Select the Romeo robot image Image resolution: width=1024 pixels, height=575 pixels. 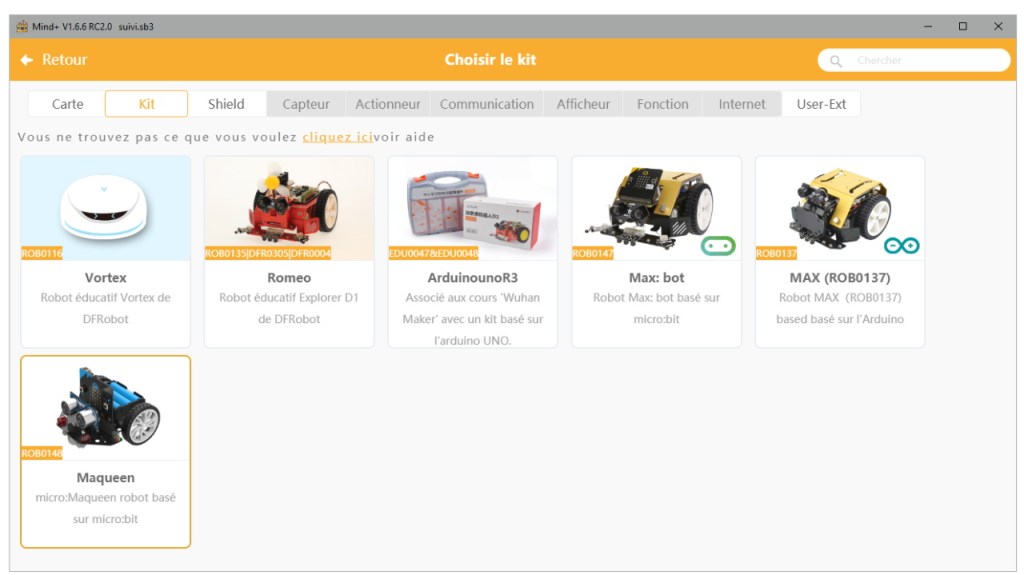point(289,208)
